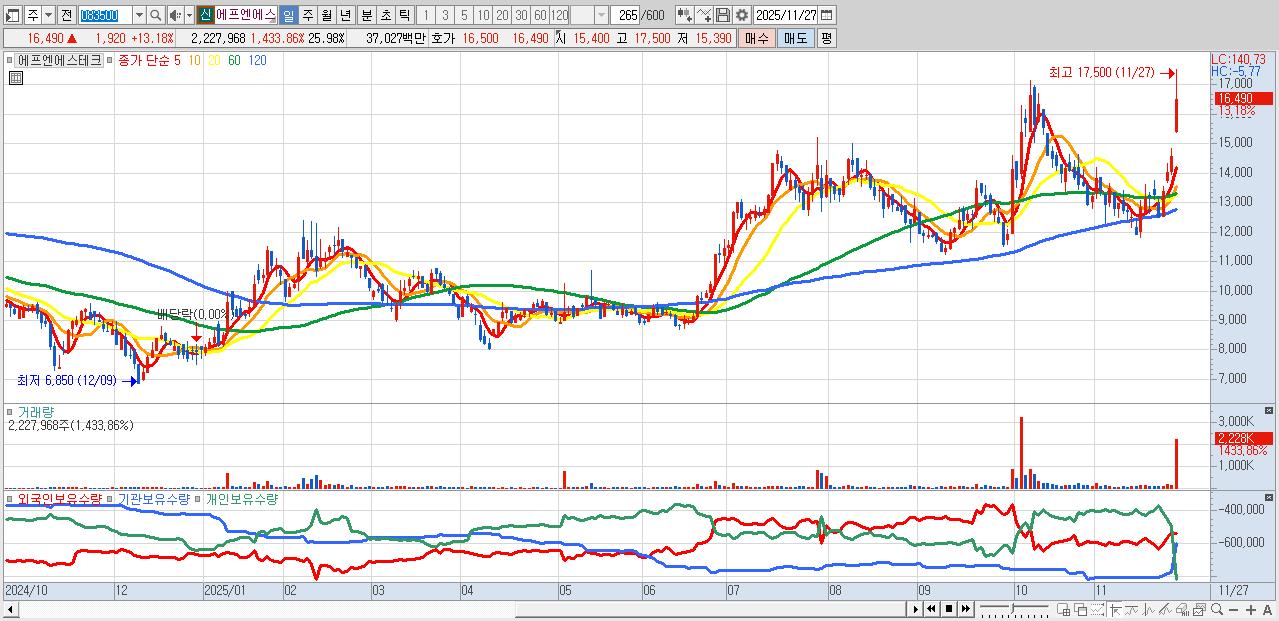
Task: Select the 월 (monthly) period toggle
Action: click(326, 15)
